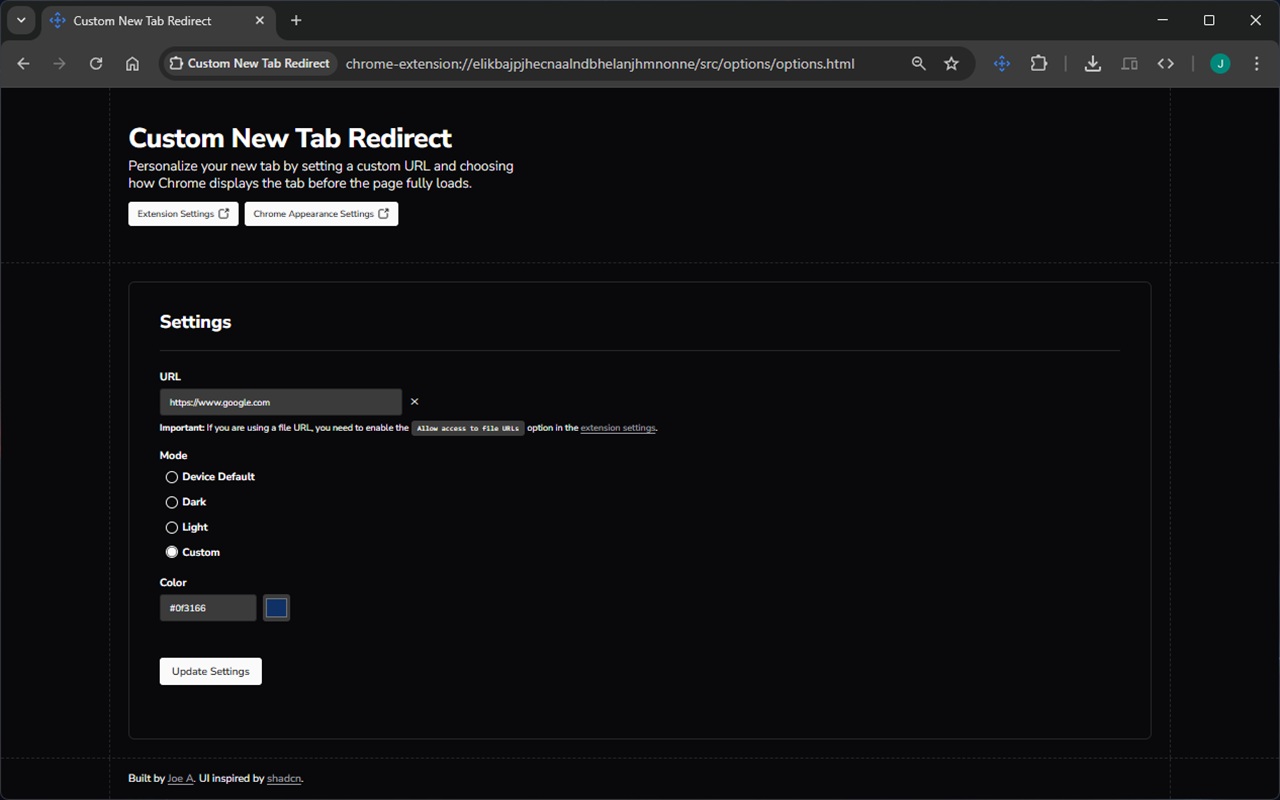Clear the URL field with the X icon
The width and height of the screenshot is (1280, 800).
[x=414, y=402]
